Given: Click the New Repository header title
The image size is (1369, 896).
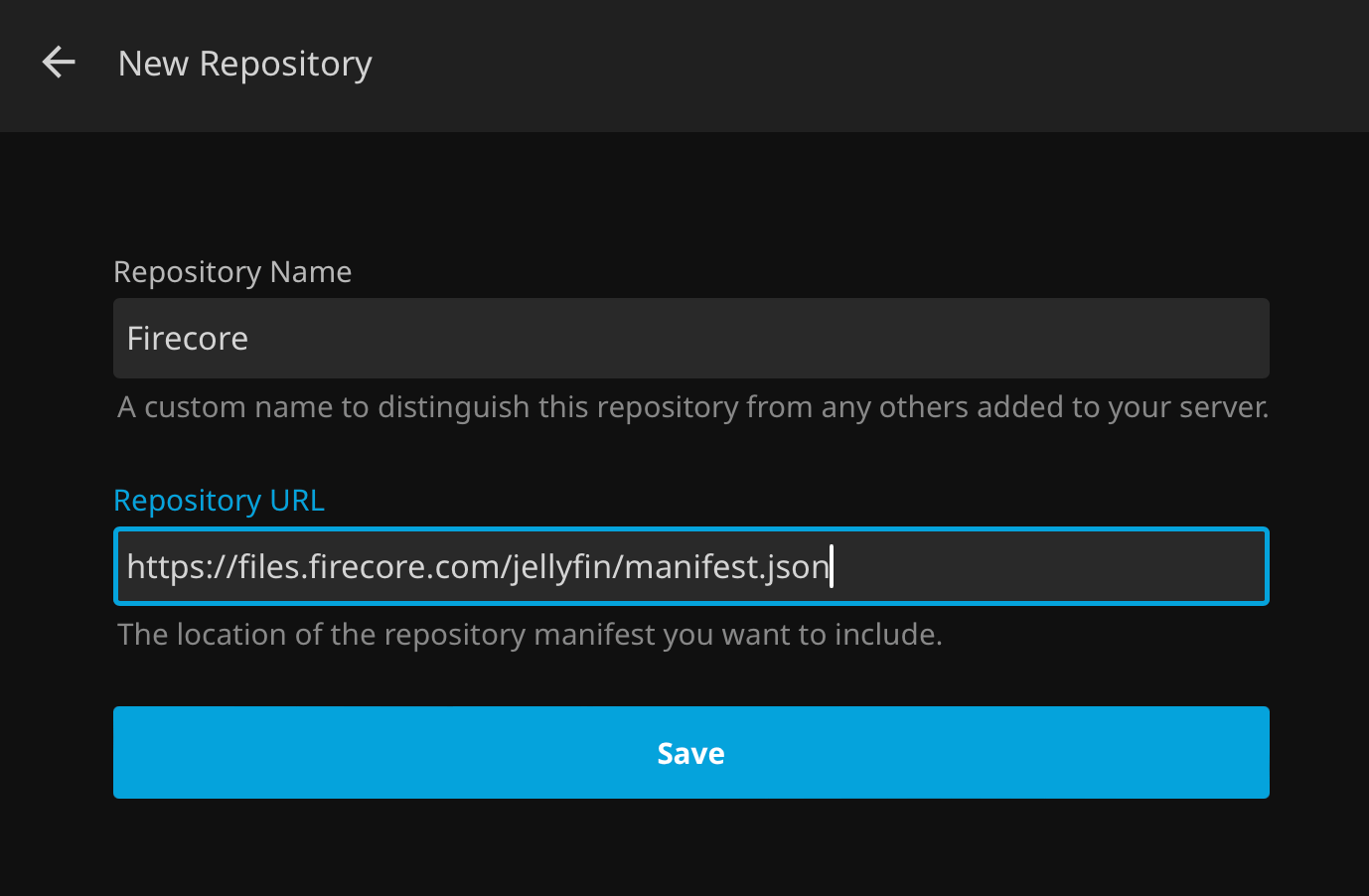Looking at the screenshot, I should click(x=244, y=63).
